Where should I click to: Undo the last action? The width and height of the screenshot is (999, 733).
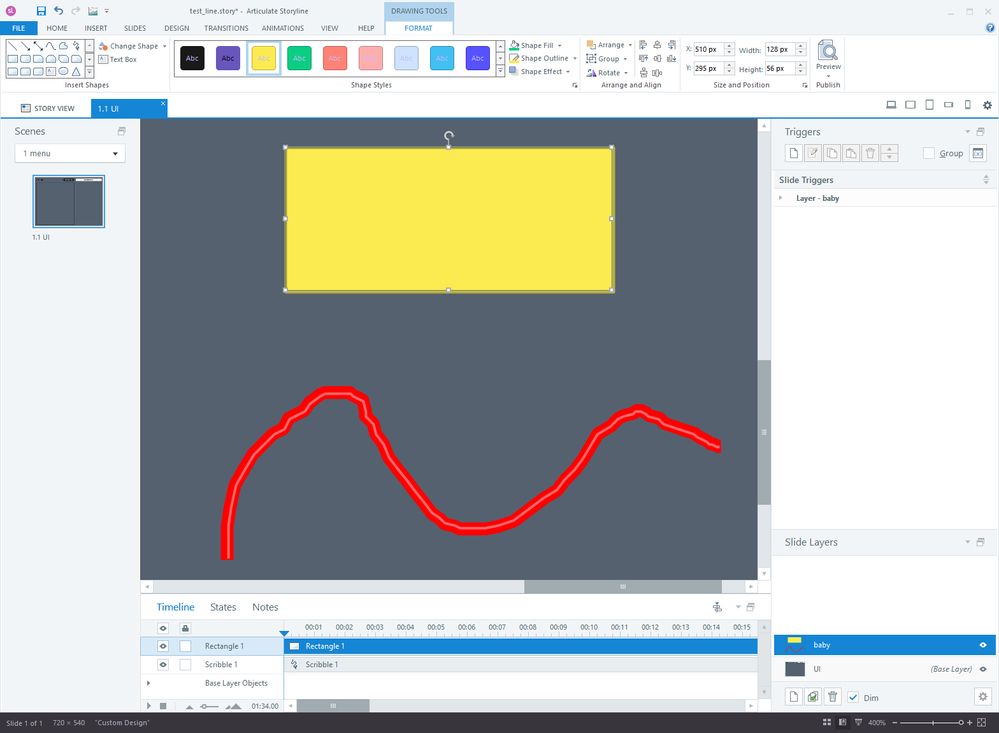click(x=59, y=11)
